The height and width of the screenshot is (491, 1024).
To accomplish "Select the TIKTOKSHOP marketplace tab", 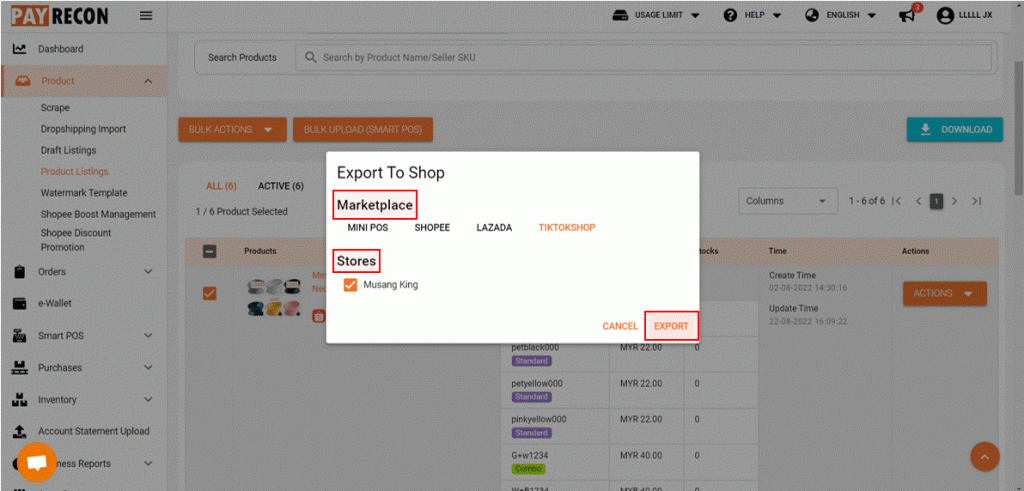I will tap(567, 228).
